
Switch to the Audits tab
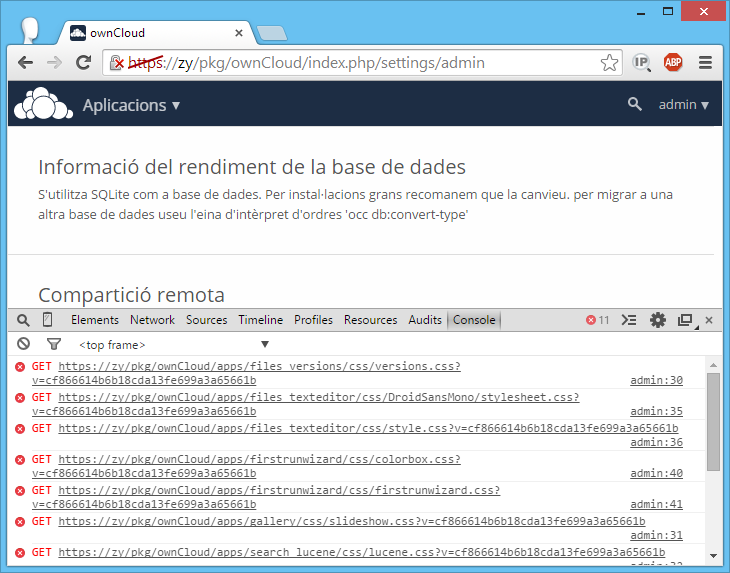tap(425, 320)
